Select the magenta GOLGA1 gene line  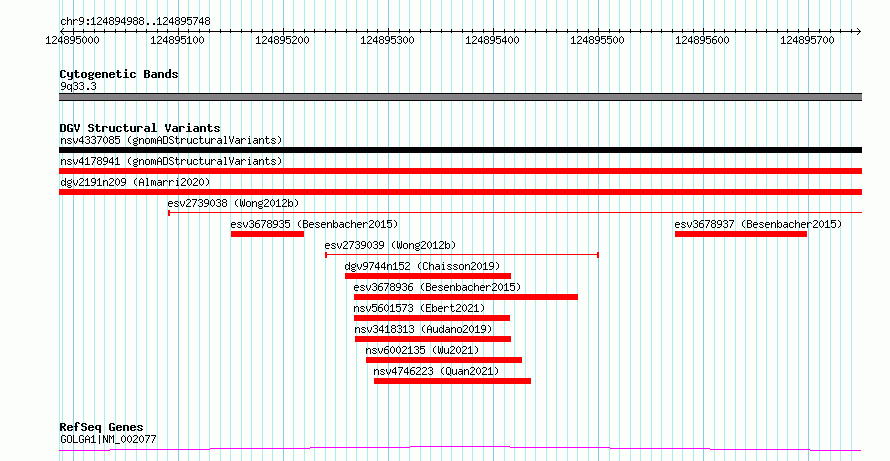pyautogui.click(x=460, y=449)
